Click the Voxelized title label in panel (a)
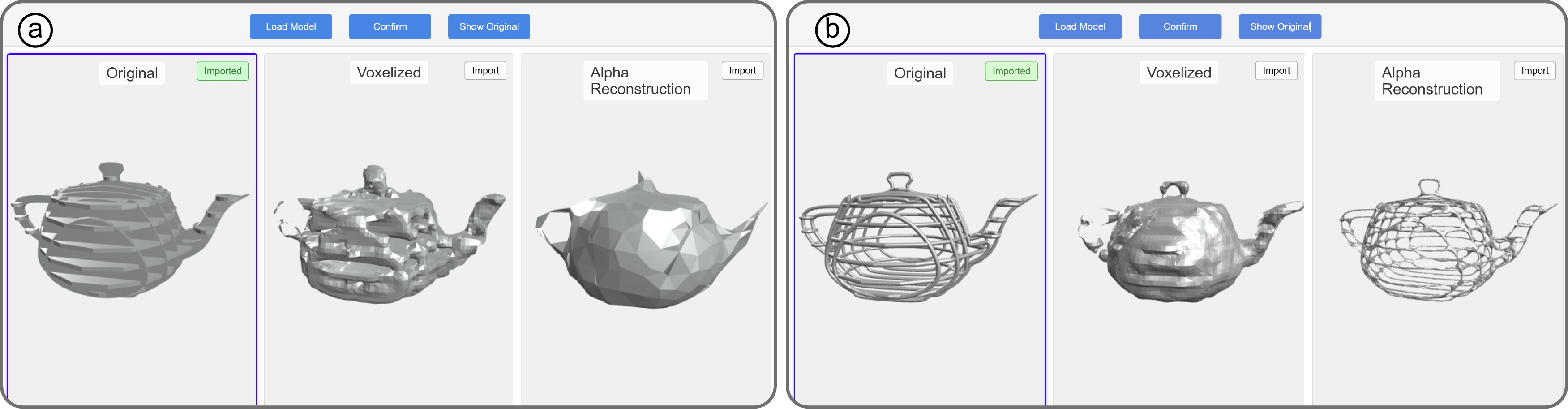This screenshot has width=1568, height=409. click(x=388, y=73)
